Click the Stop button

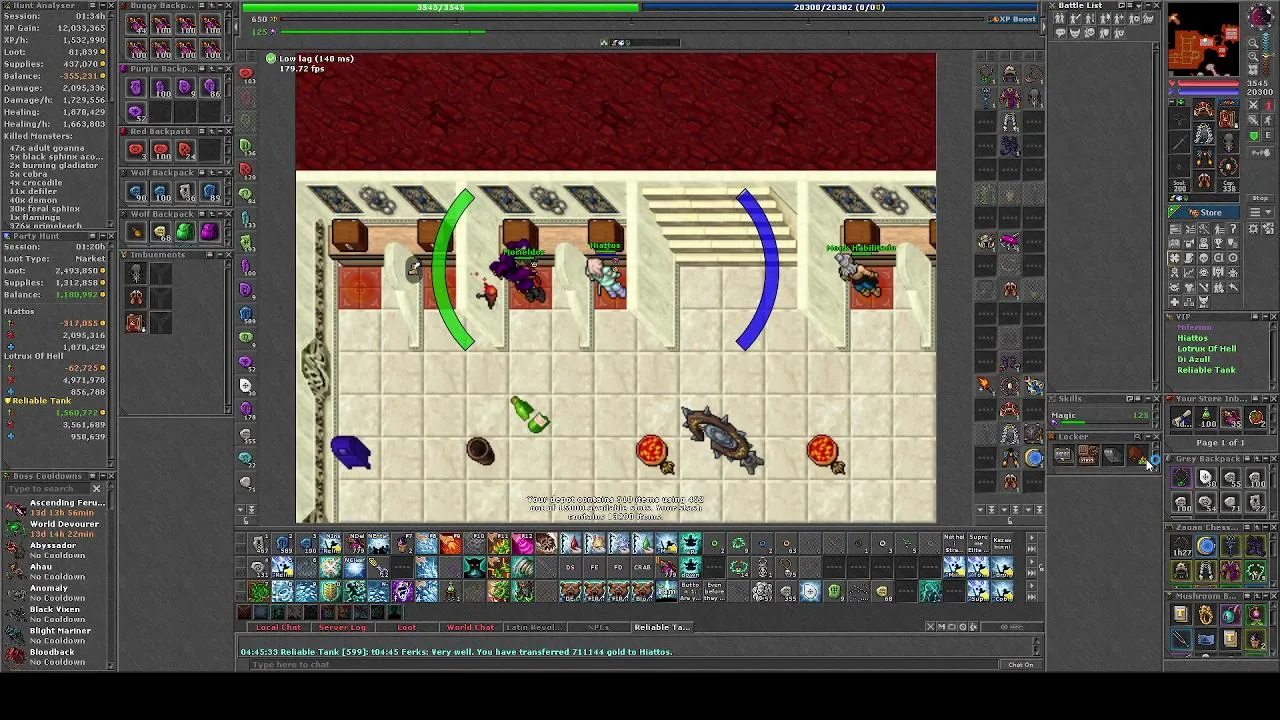pos(1260,198)
